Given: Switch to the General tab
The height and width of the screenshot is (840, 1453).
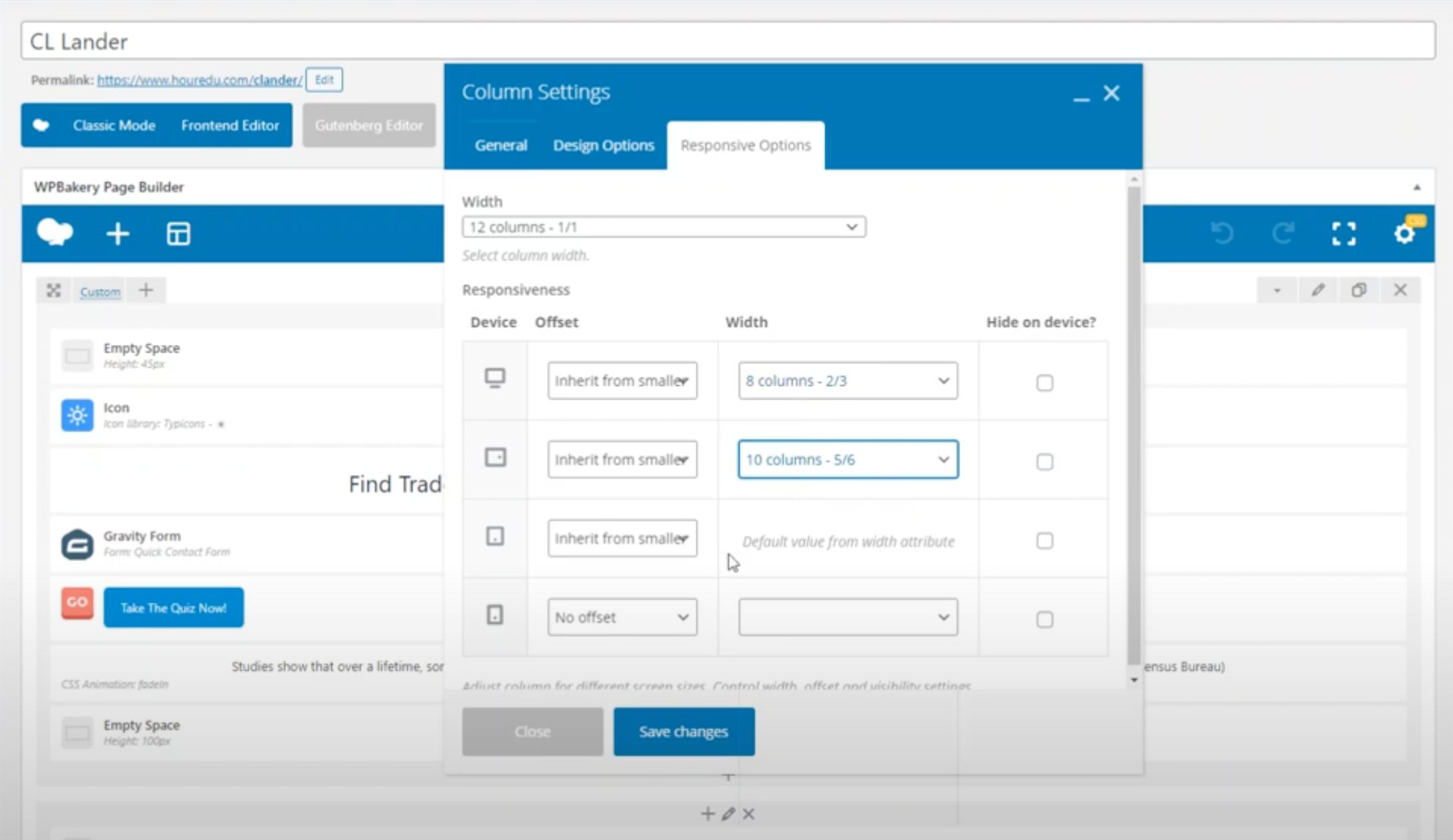Looking at the screenshot, I should [x=500, y=146].
